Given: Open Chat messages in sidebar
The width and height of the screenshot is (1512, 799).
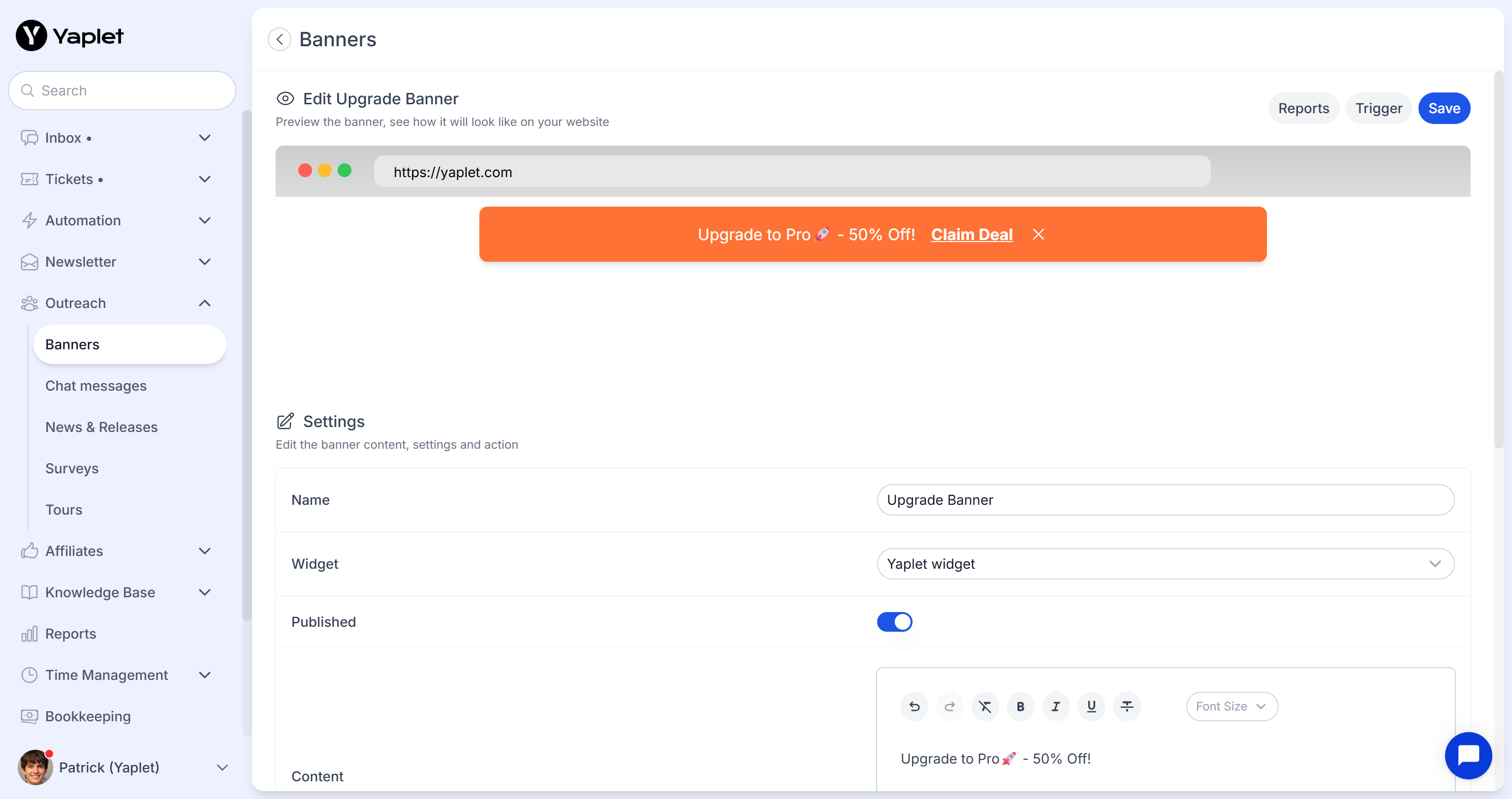Looking at the screenshot, I should tap(95, 386).
